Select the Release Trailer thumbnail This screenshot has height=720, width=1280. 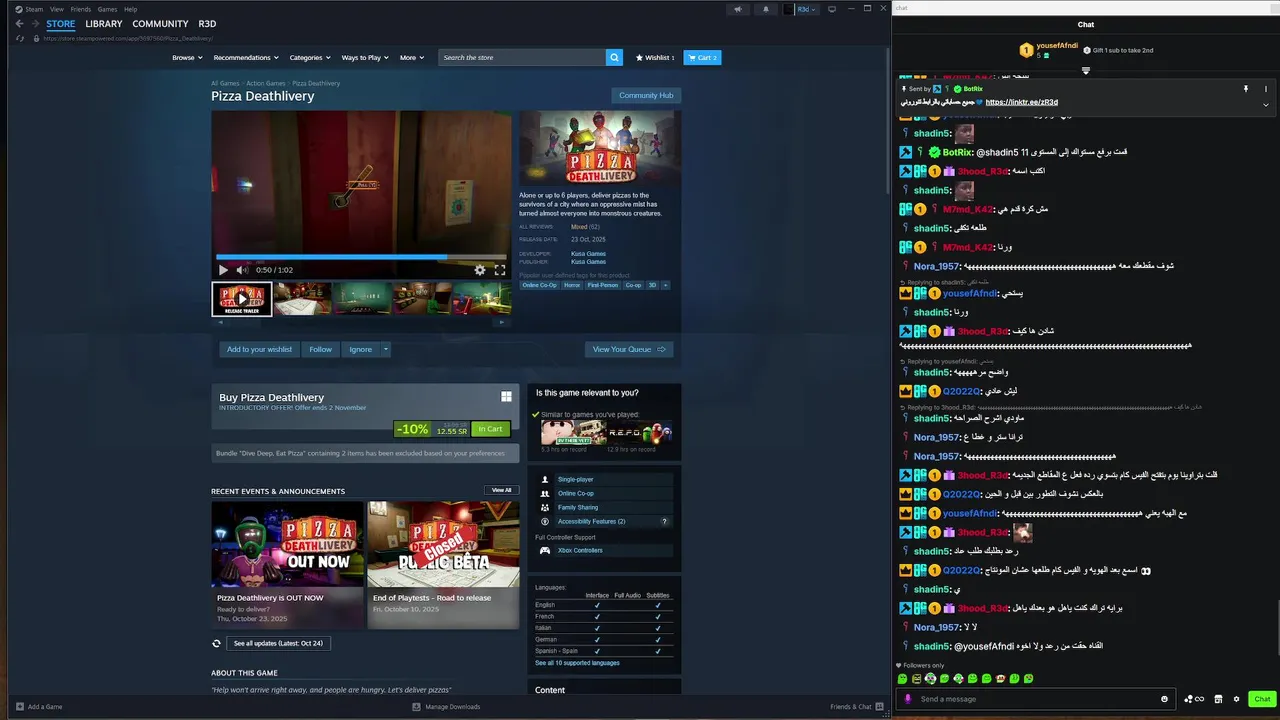(x=241, y=299)
